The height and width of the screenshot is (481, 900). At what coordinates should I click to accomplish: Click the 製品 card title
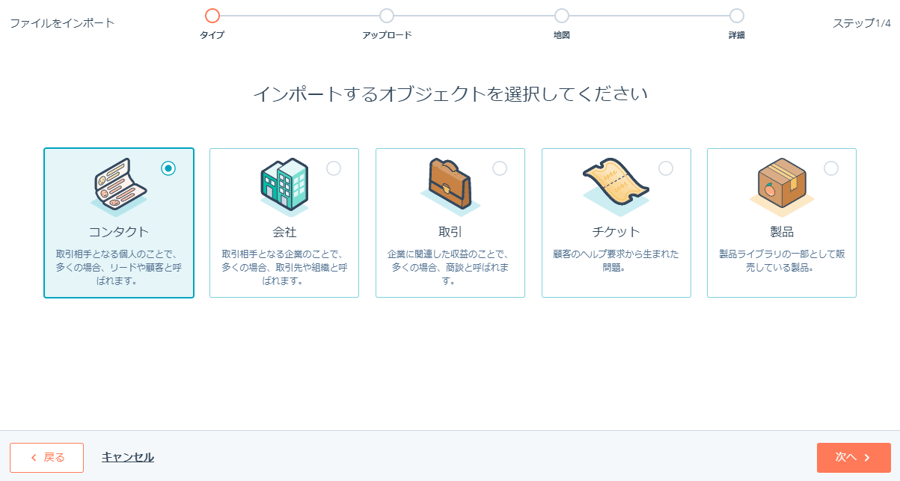pyautogui.click(x=782, y=232)
